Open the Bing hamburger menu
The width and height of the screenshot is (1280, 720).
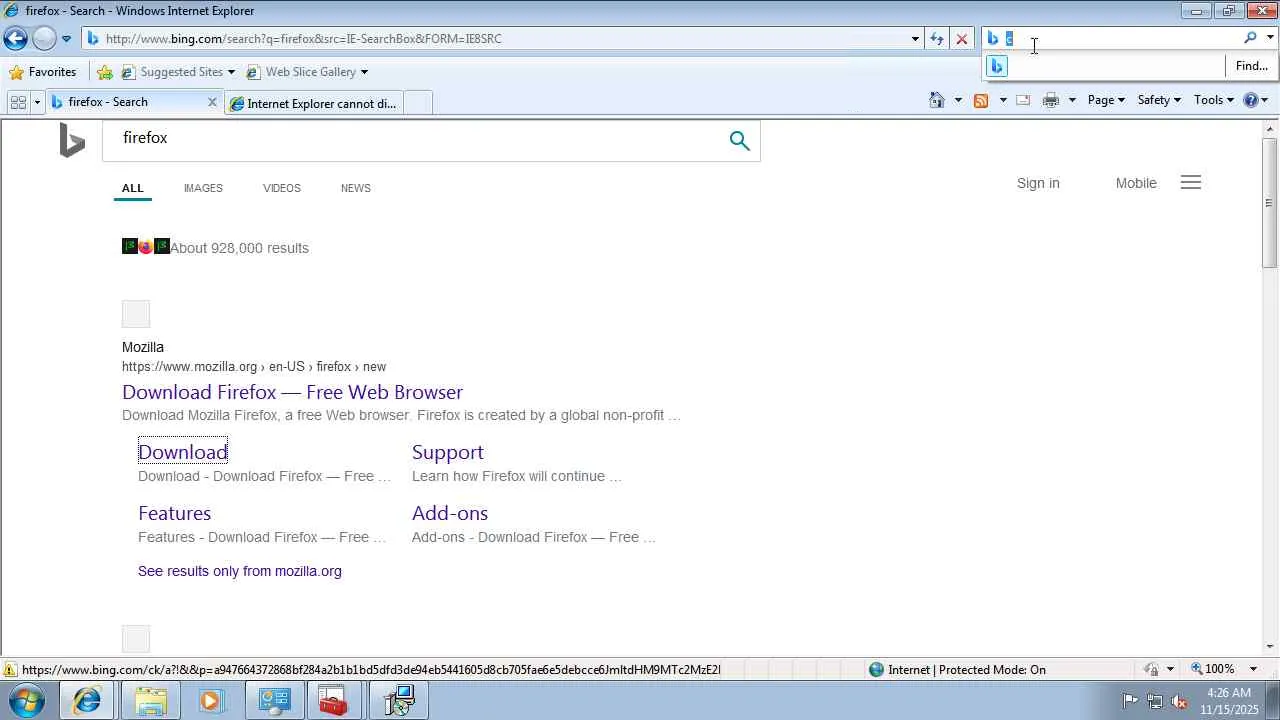click(1191, 183)
